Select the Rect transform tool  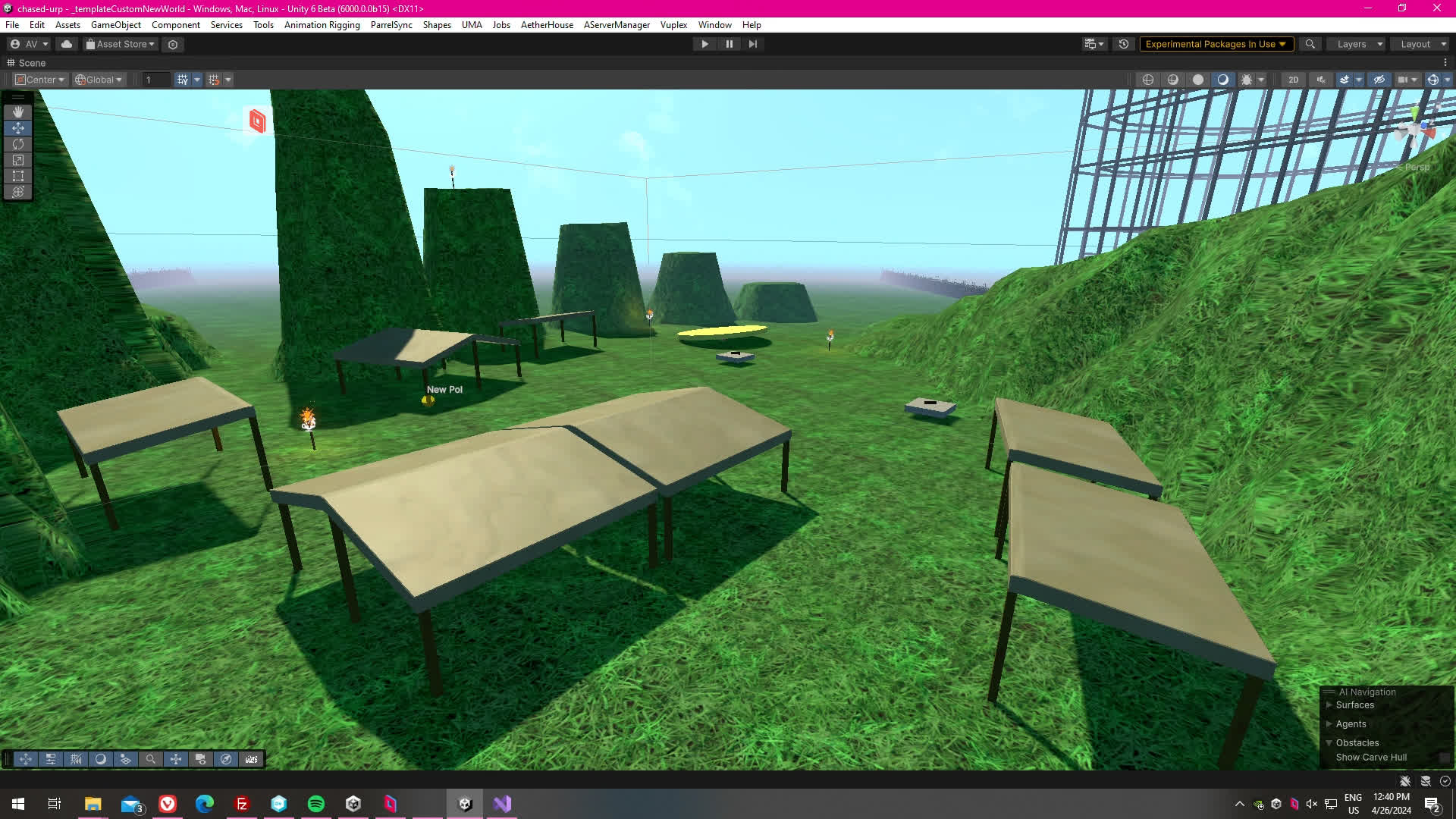(x=18, y=176)
